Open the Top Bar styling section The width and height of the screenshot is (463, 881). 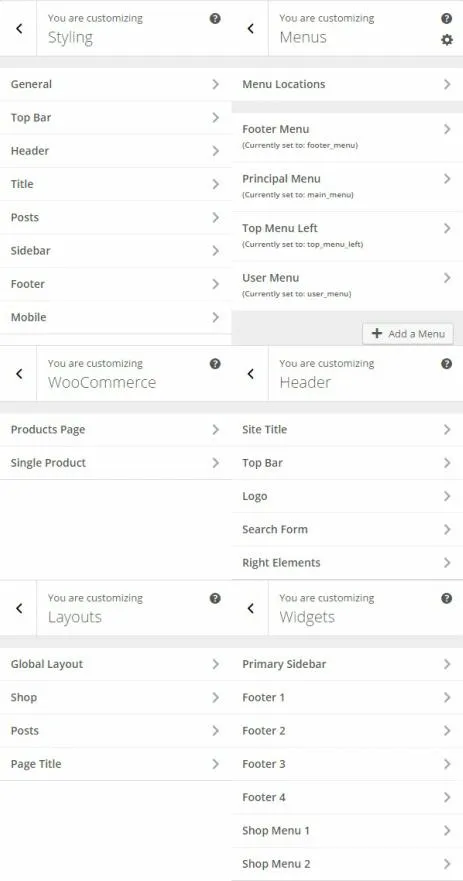click(x=116, y=117)
